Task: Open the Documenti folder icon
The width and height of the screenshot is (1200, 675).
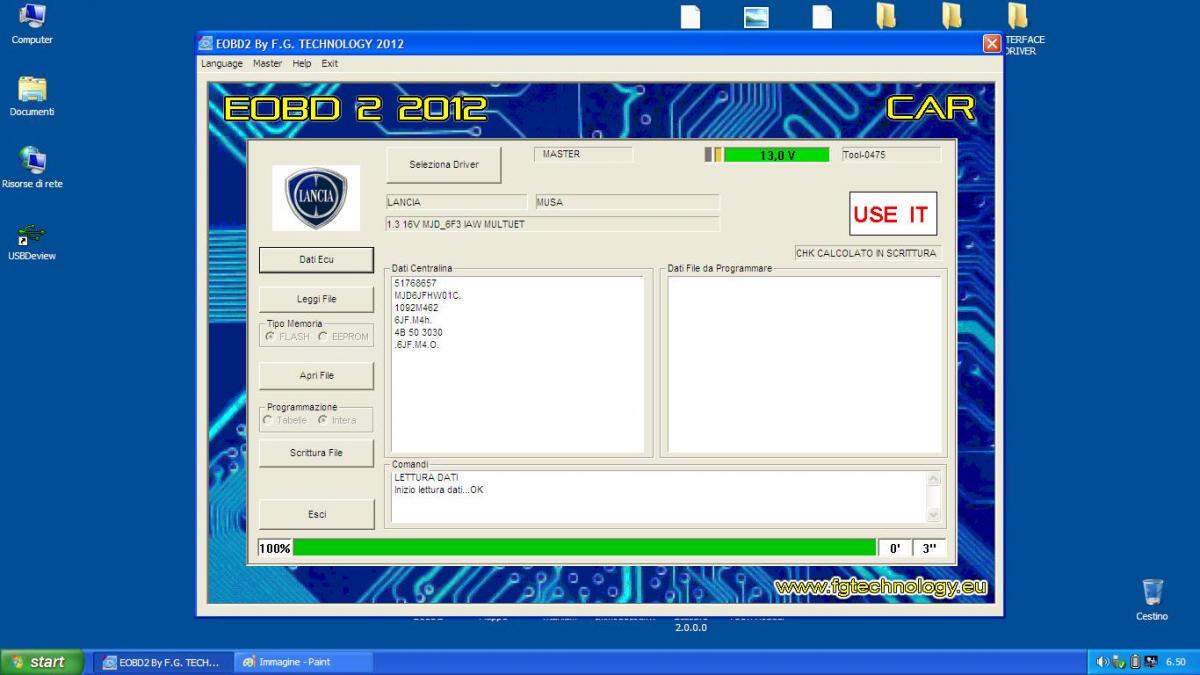Action: click(32, 89)
